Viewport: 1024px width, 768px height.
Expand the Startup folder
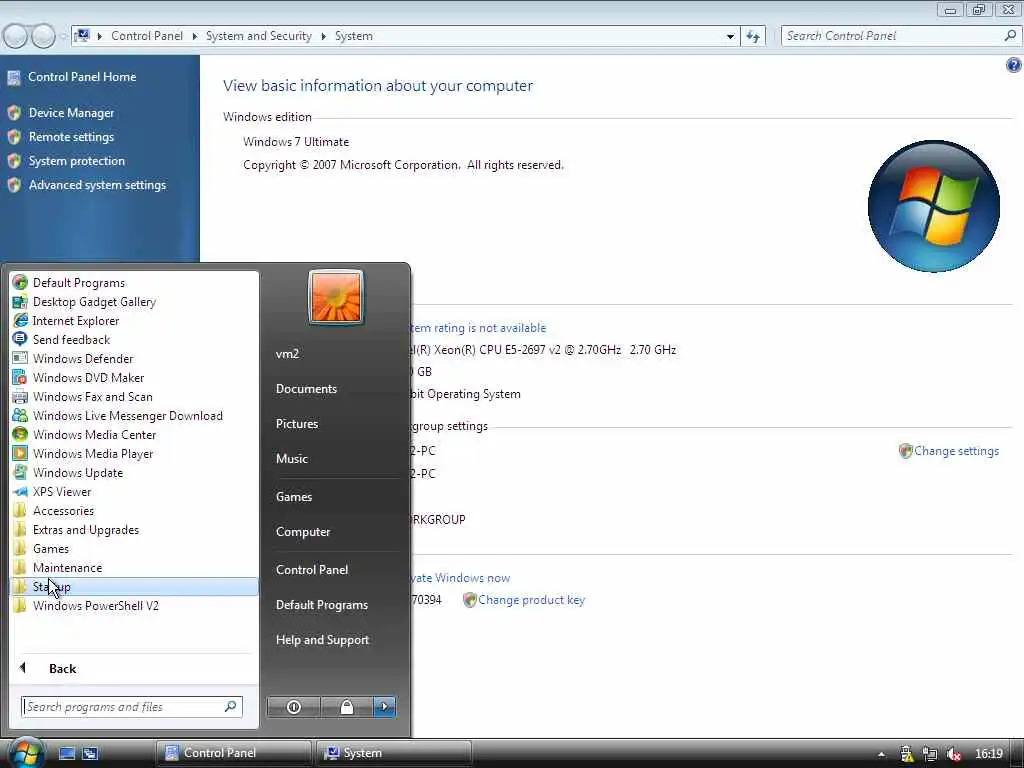coord(134,586)
